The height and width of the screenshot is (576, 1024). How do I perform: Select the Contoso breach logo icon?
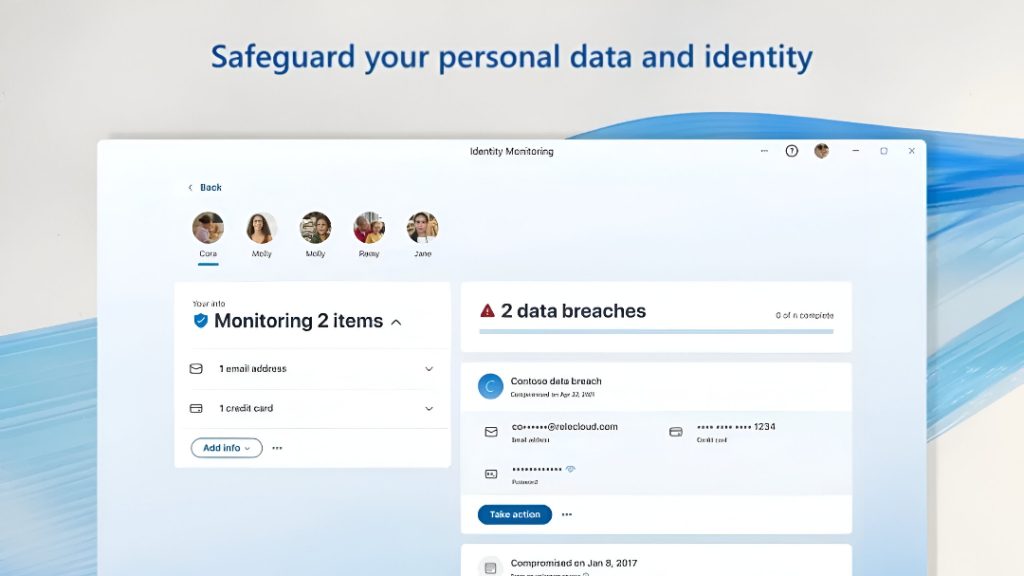(490, 386)
